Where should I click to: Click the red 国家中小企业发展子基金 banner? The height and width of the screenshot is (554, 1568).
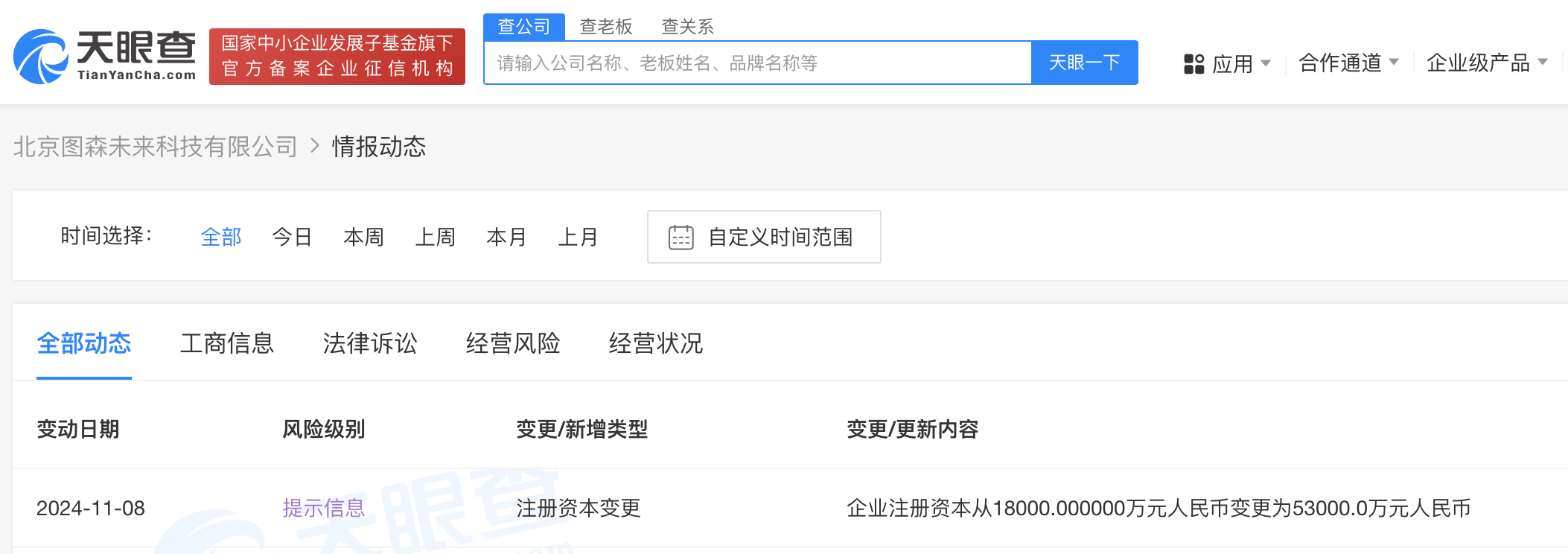337,57
